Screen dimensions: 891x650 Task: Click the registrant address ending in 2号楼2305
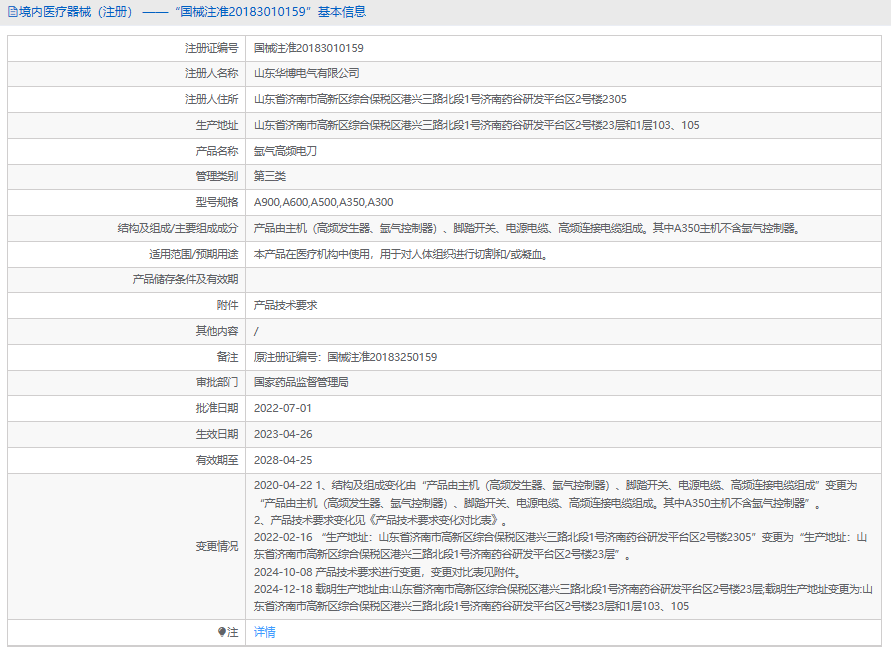coord(440,99)
